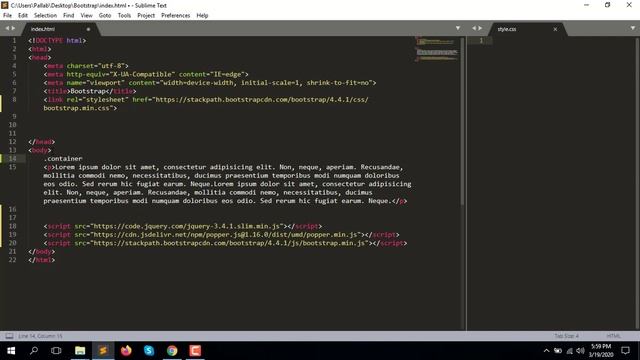
Task: Change the HTML syntax selector
Action: click(x=613, y=336)
